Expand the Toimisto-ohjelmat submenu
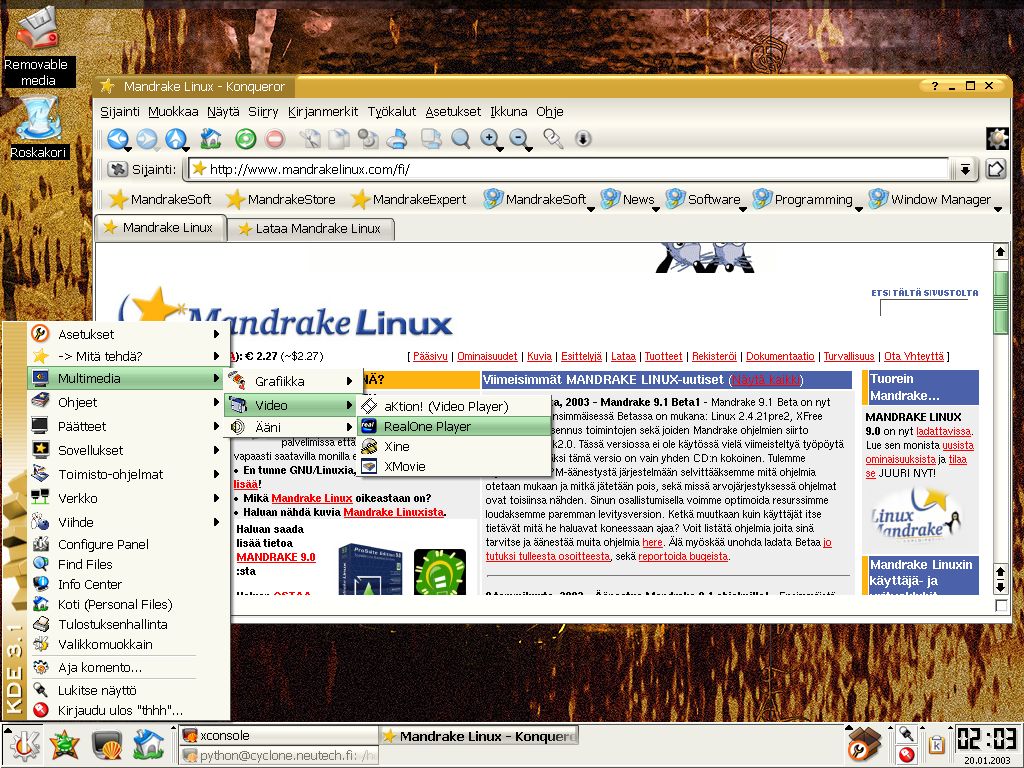1024x768 pixels. pyautogui.click(x=126, y=474)
